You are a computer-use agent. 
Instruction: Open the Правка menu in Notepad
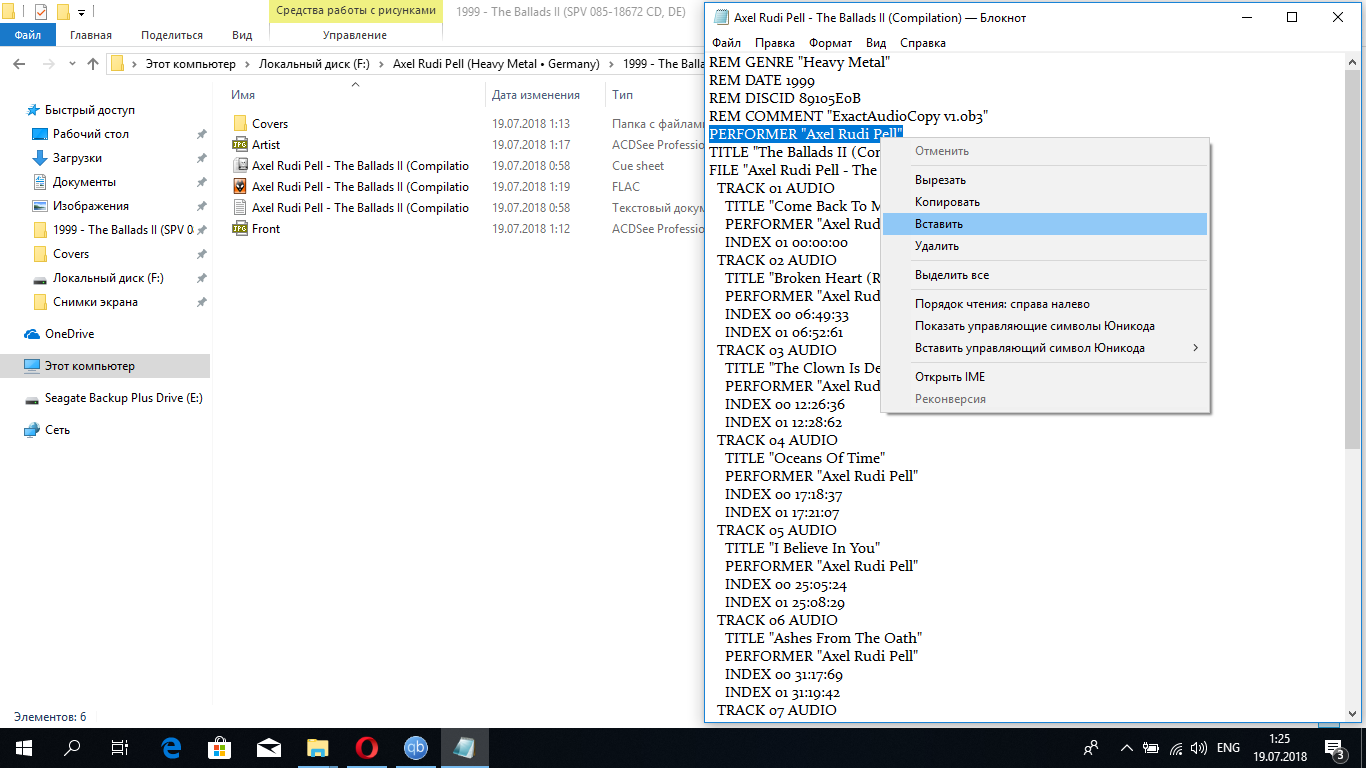coord(775,43)
